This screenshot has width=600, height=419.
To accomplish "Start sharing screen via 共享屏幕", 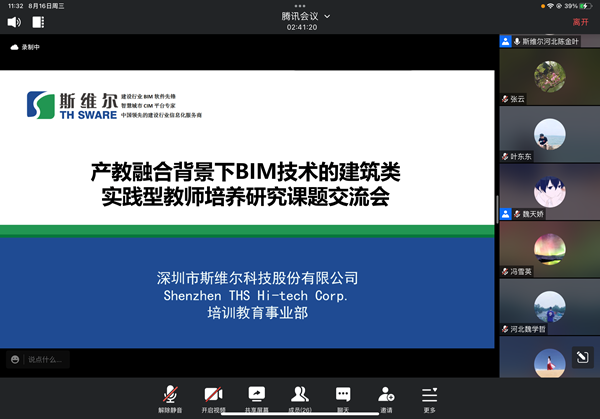I will tap(256, 397).
